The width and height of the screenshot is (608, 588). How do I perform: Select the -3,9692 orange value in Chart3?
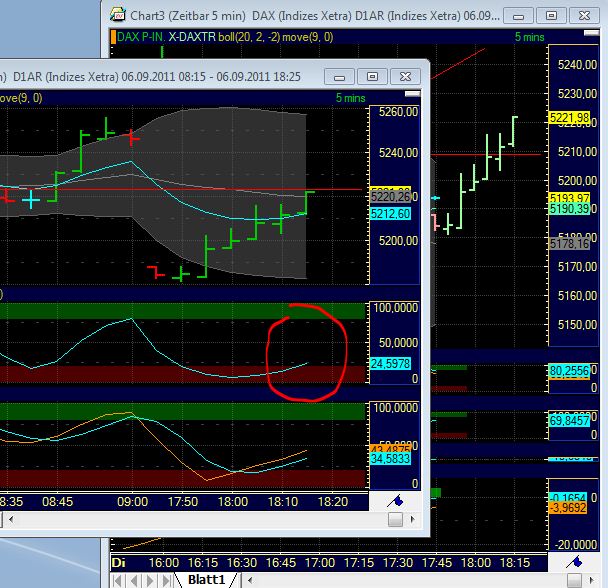568,508
